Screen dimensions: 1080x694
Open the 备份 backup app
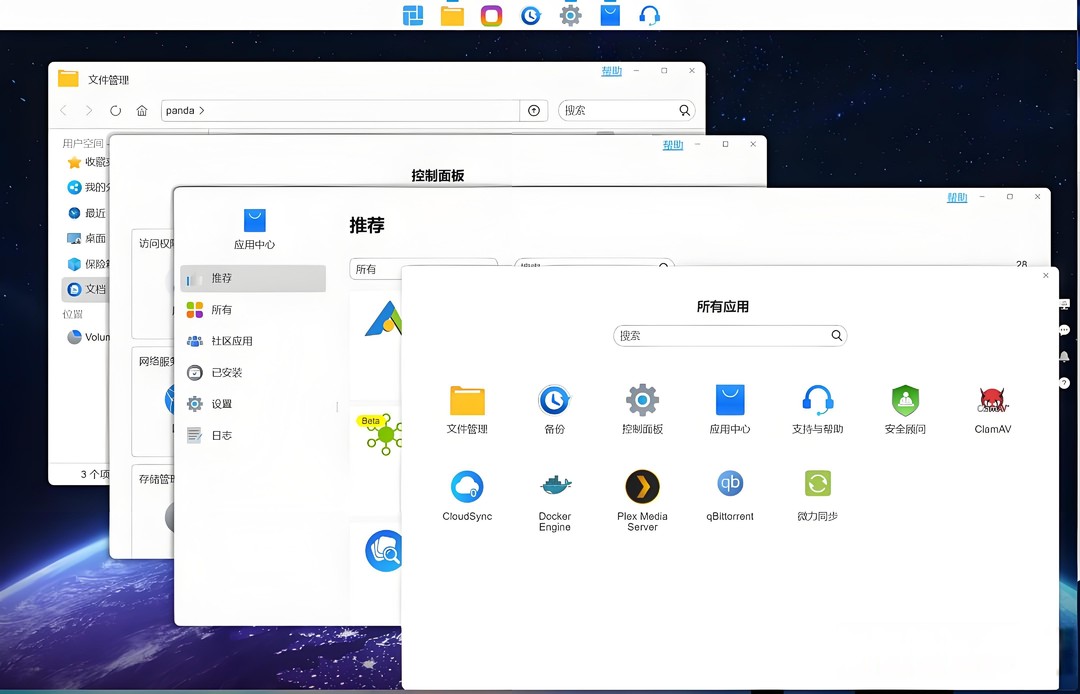tap(553, 400)
